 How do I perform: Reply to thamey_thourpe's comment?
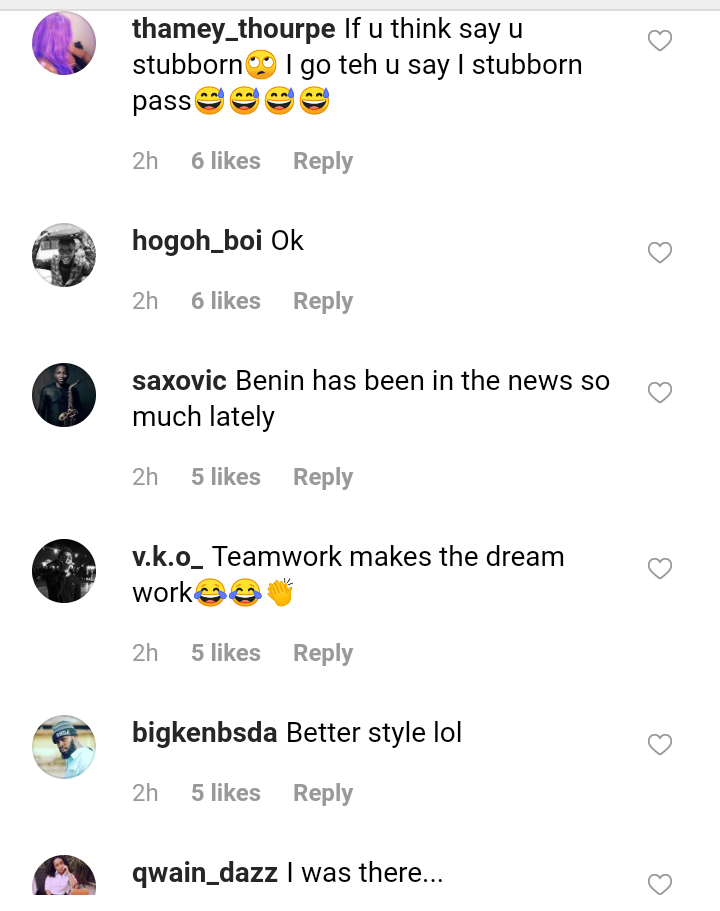coord(322,161)
